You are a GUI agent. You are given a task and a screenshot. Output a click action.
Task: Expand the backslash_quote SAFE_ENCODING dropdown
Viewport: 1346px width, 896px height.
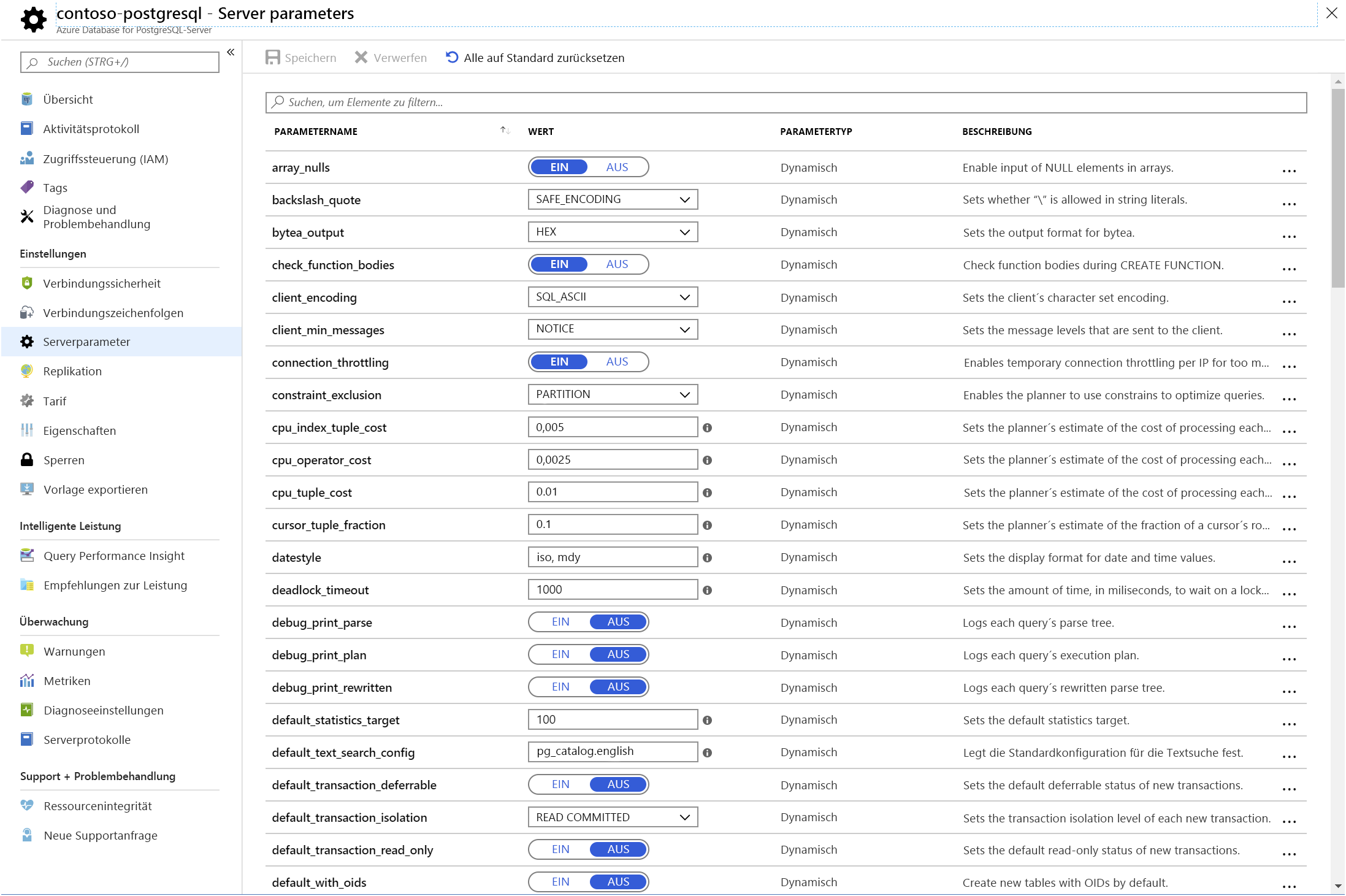coord(613,199)
